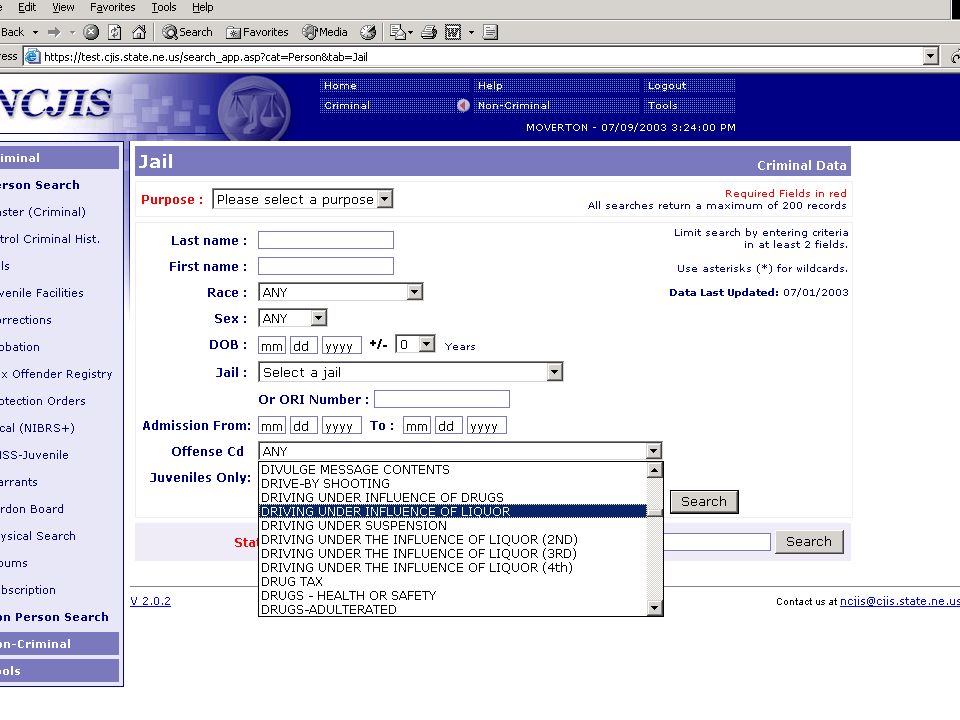The image size is (960, 720).
Task: Open Pardon Board in sidebar
Action: (x=32, y=509)
